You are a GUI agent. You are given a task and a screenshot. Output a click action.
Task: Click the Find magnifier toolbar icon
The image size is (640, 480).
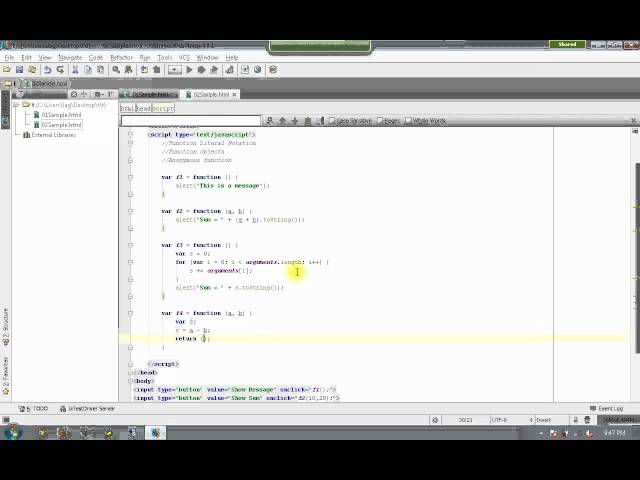pyautogui.click(x=116, y=70)
